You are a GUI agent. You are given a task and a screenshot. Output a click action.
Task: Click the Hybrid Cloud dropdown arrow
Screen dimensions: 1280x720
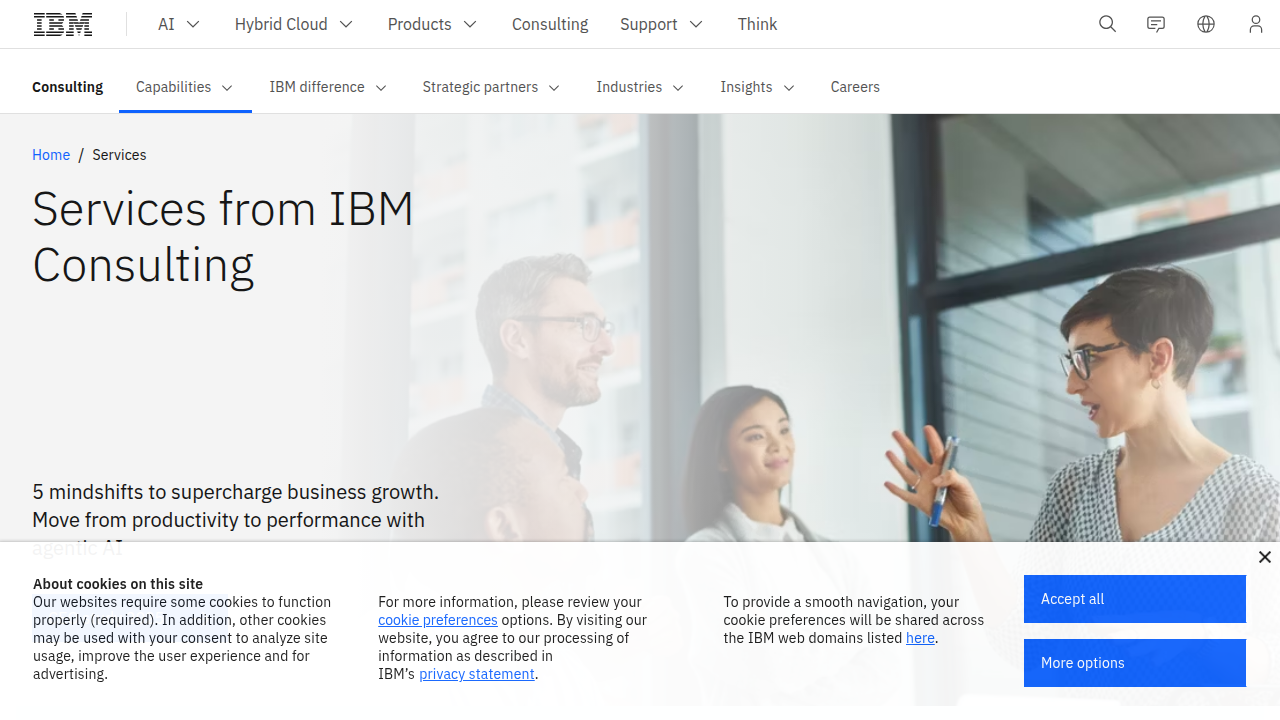click(x=345, y=24)
